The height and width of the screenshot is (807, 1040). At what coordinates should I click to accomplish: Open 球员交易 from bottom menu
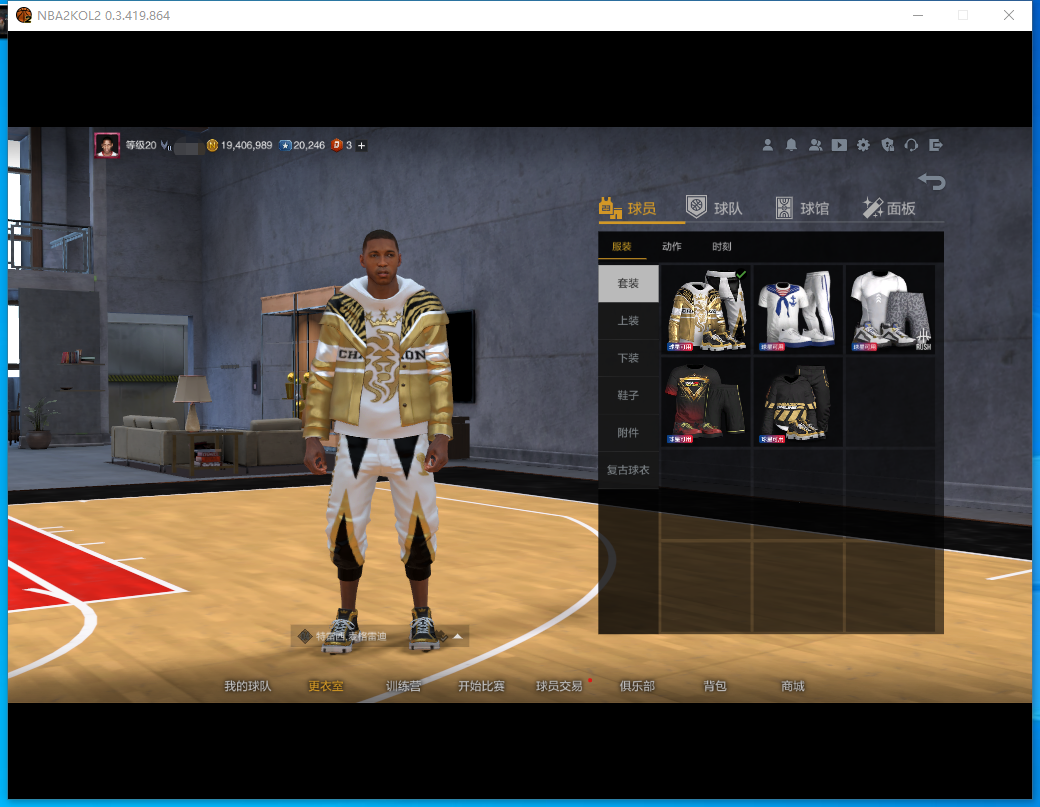[x=559, y=686]
